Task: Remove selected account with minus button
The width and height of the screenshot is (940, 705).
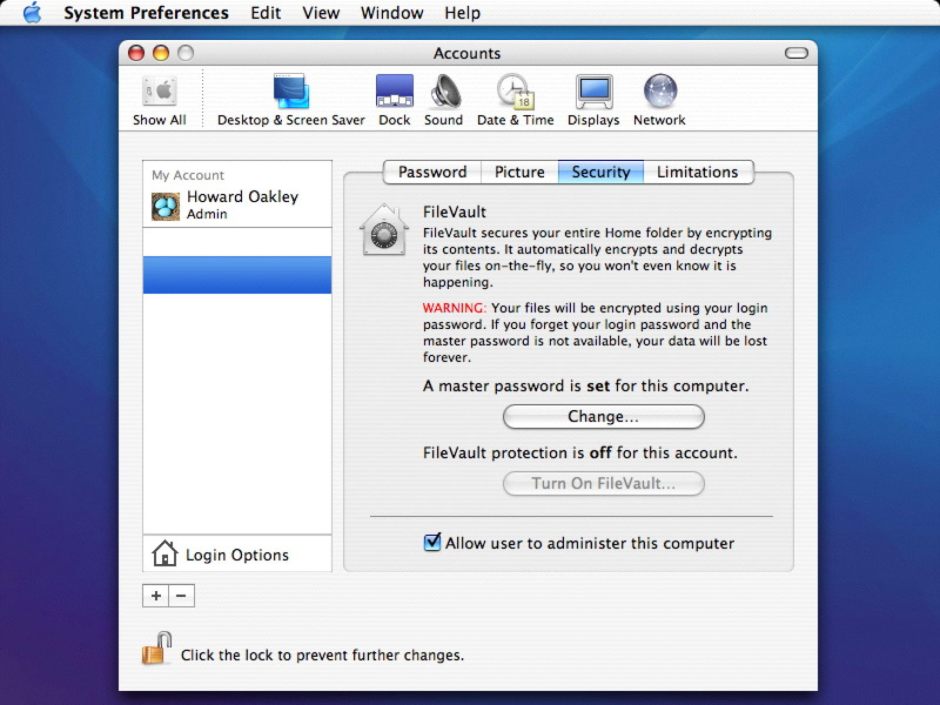Action: pos(181,596)
